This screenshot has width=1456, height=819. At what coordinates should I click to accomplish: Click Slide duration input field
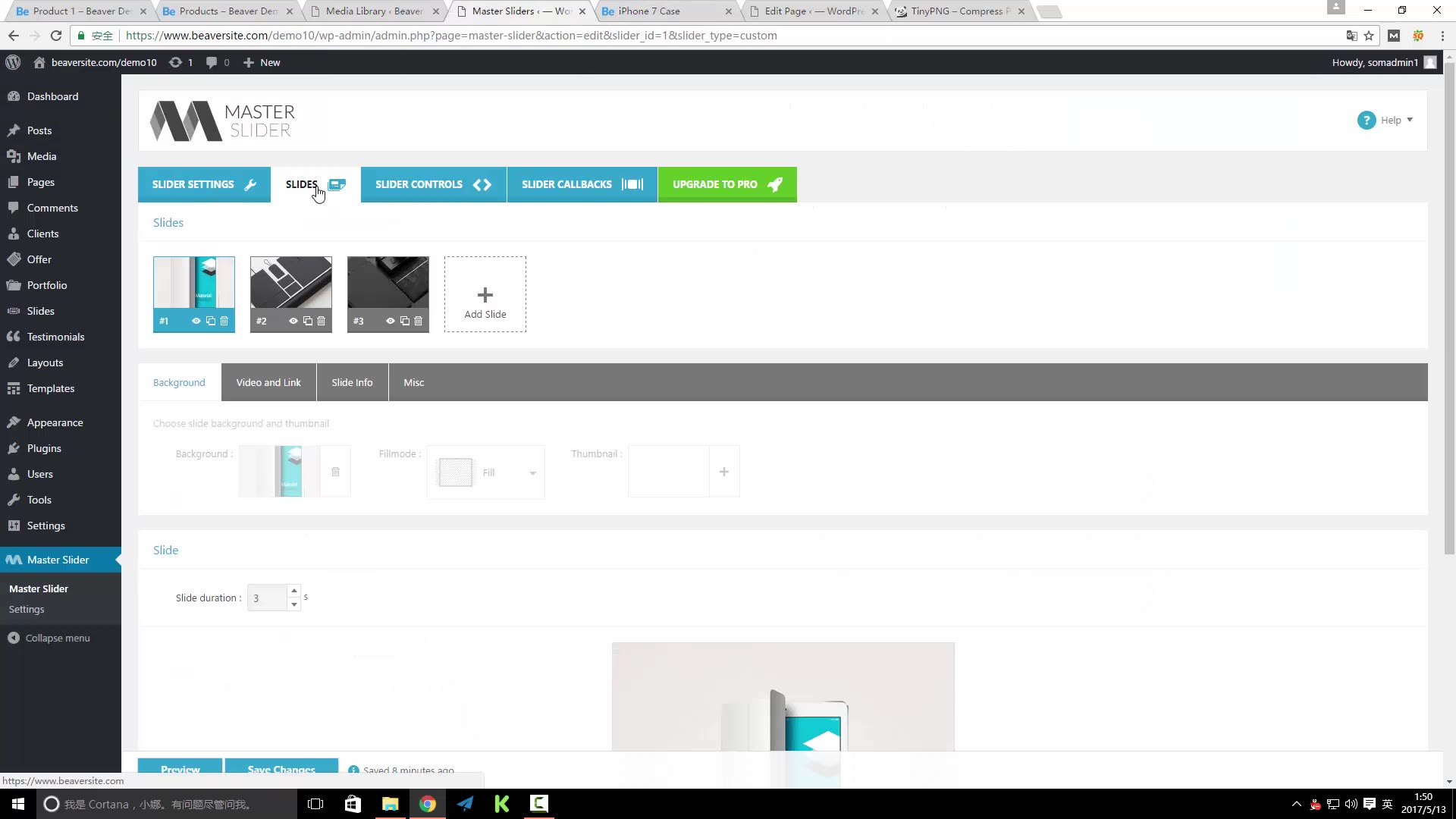tap(267, 598)
